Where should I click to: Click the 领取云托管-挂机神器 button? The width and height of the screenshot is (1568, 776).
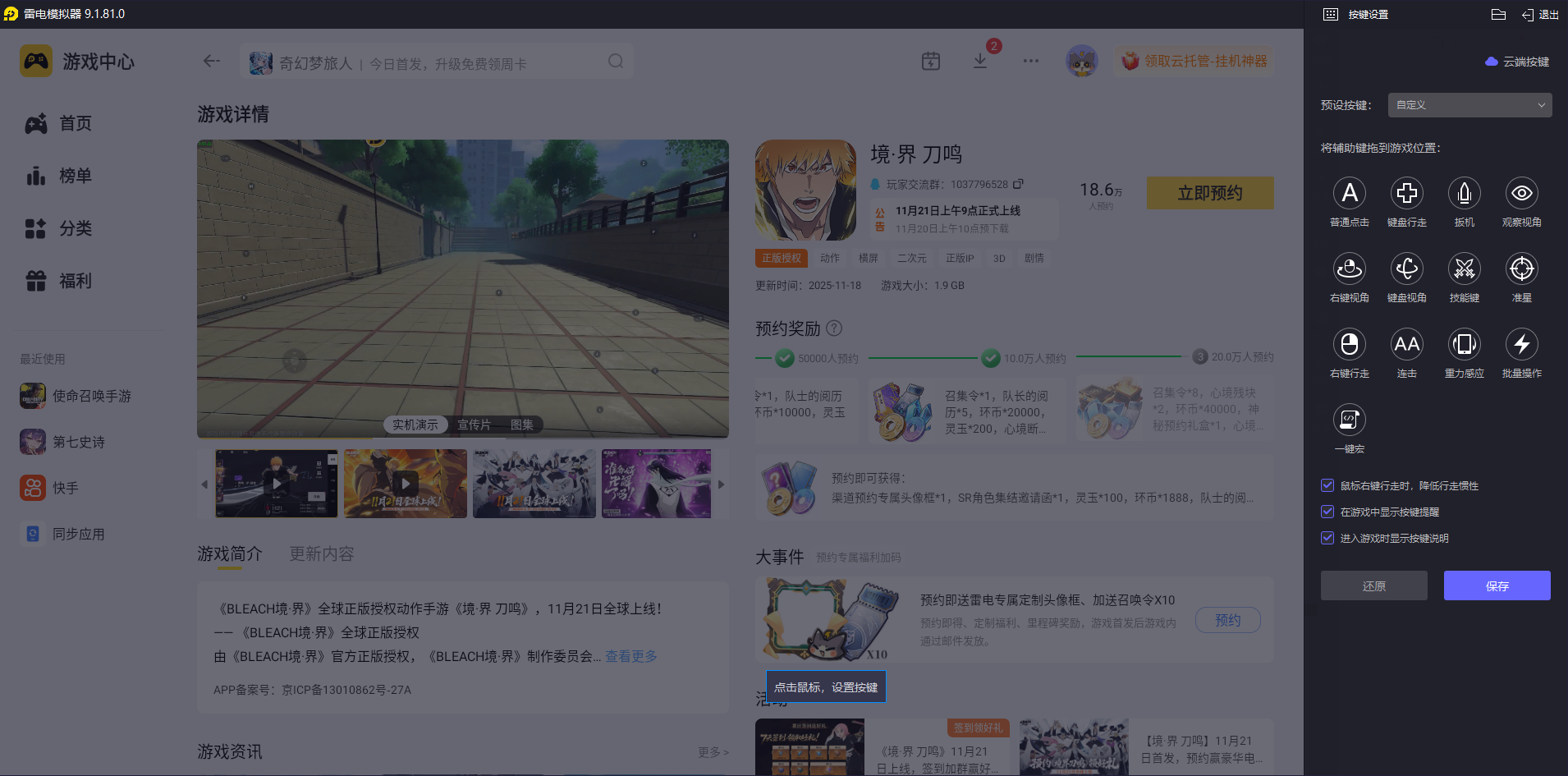tap(1194, 61)
